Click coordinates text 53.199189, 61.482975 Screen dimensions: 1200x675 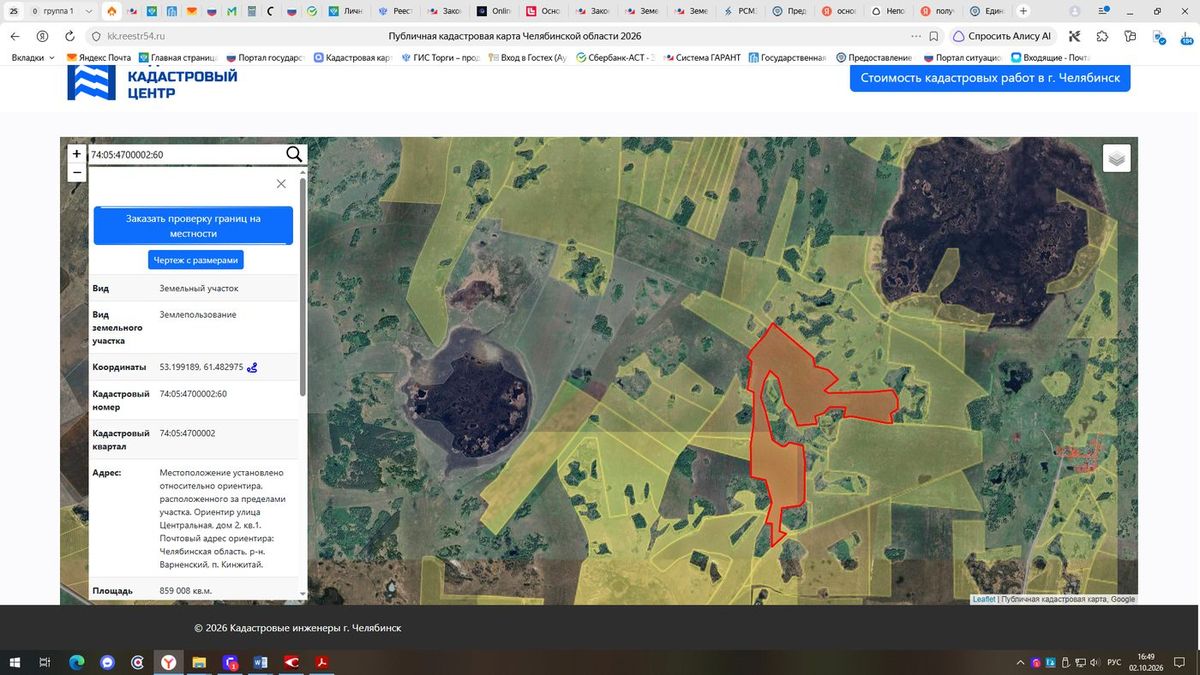[201, 367]
